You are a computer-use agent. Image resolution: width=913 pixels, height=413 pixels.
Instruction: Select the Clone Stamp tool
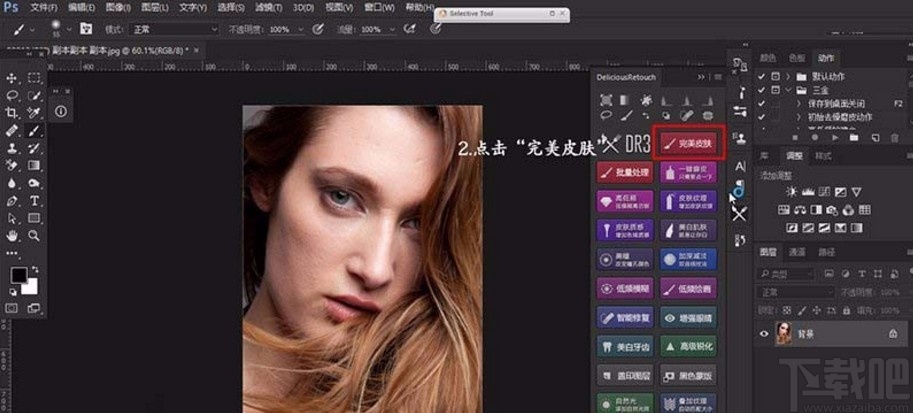[11, 148]
